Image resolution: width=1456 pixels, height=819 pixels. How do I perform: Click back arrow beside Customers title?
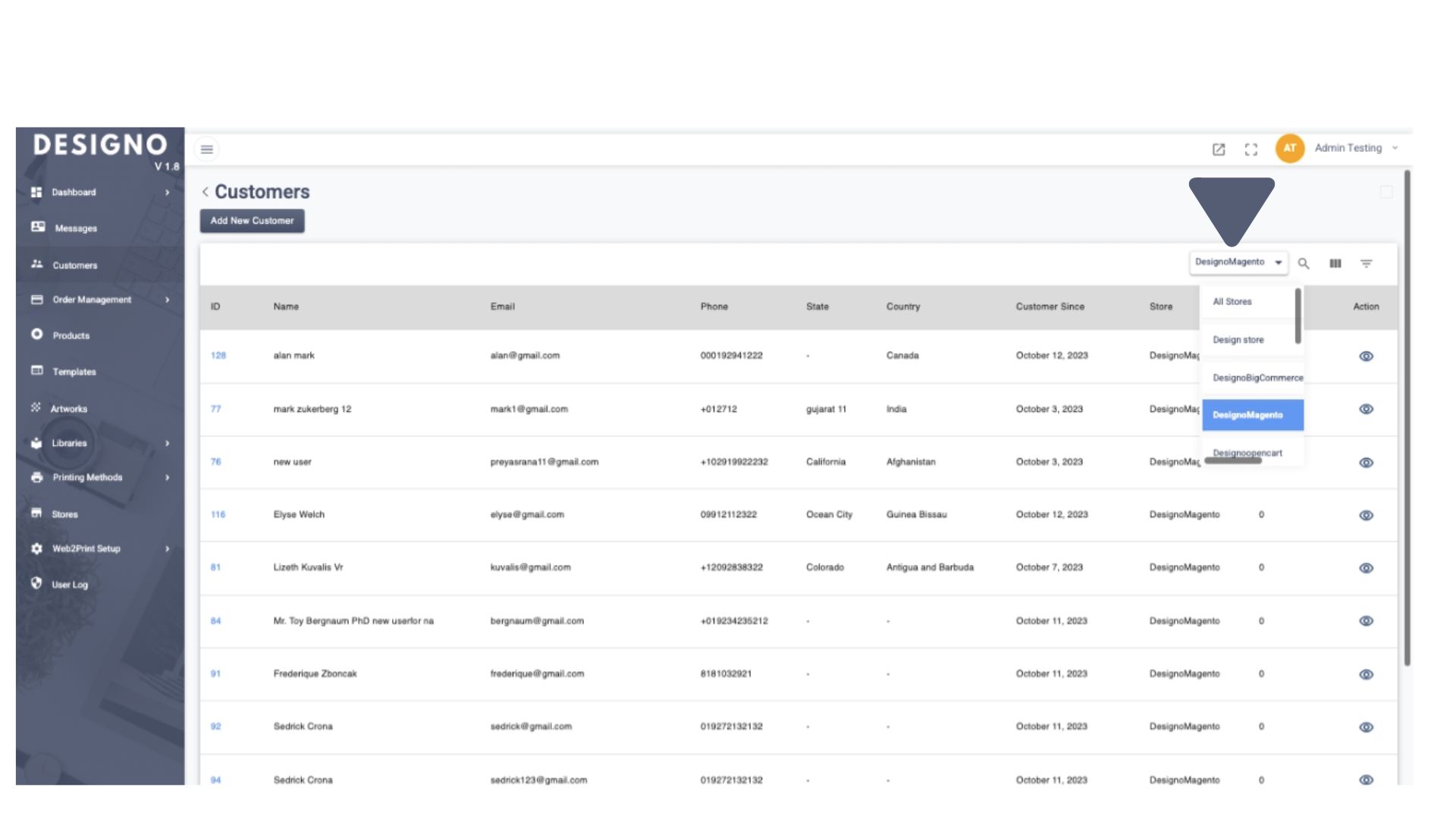[205, 192]
